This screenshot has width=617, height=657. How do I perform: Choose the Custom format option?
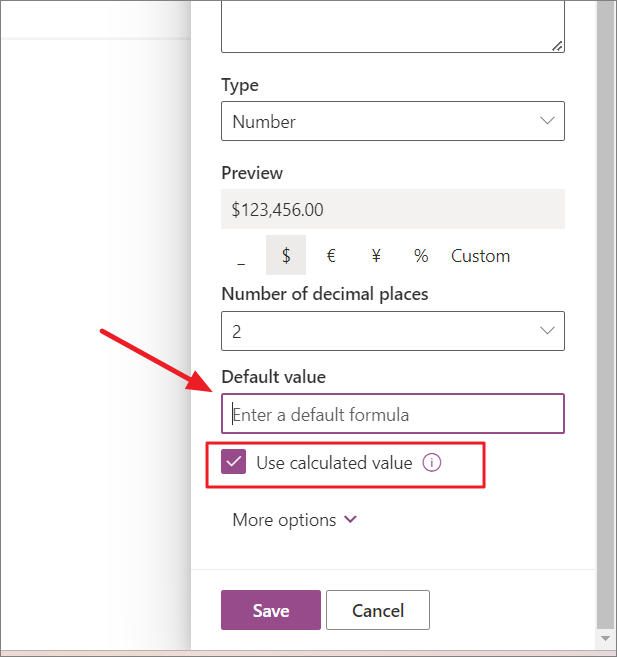(x=480, y=256)
